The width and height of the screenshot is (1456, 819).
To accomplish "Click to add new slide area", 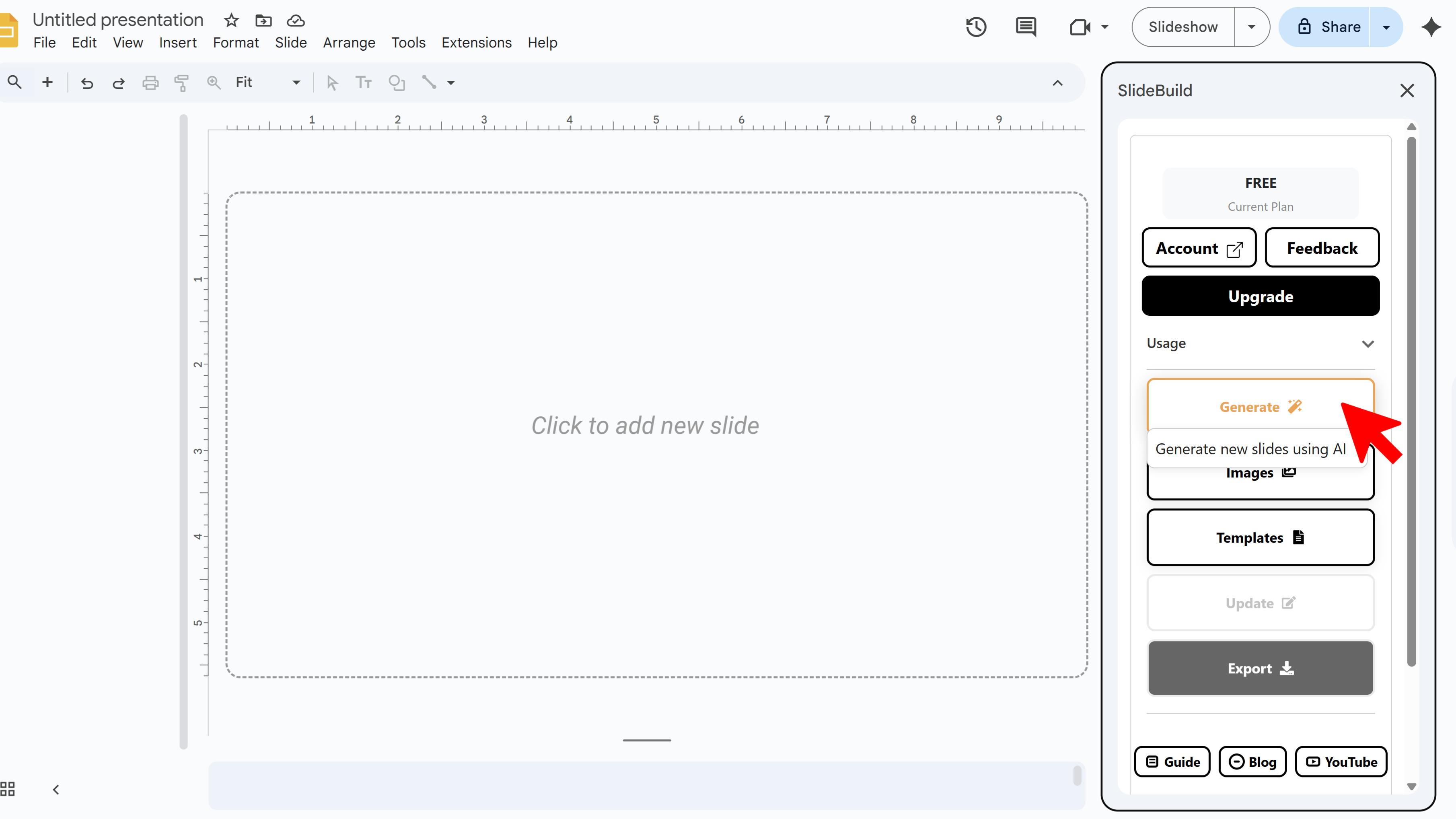I will 657,435.
